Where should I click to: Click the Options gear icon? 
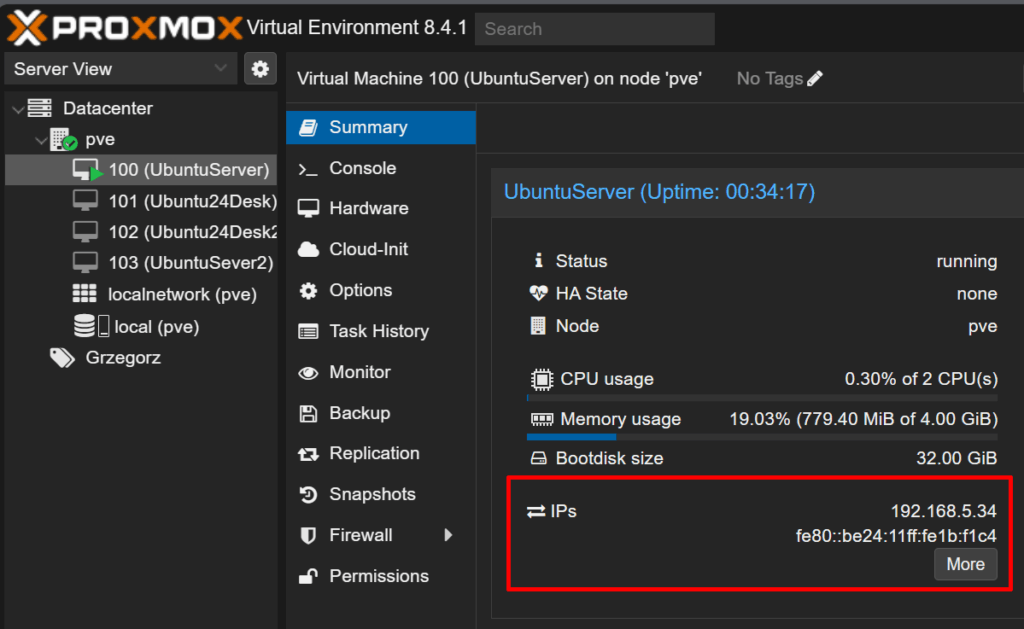(x=308, y=291)
